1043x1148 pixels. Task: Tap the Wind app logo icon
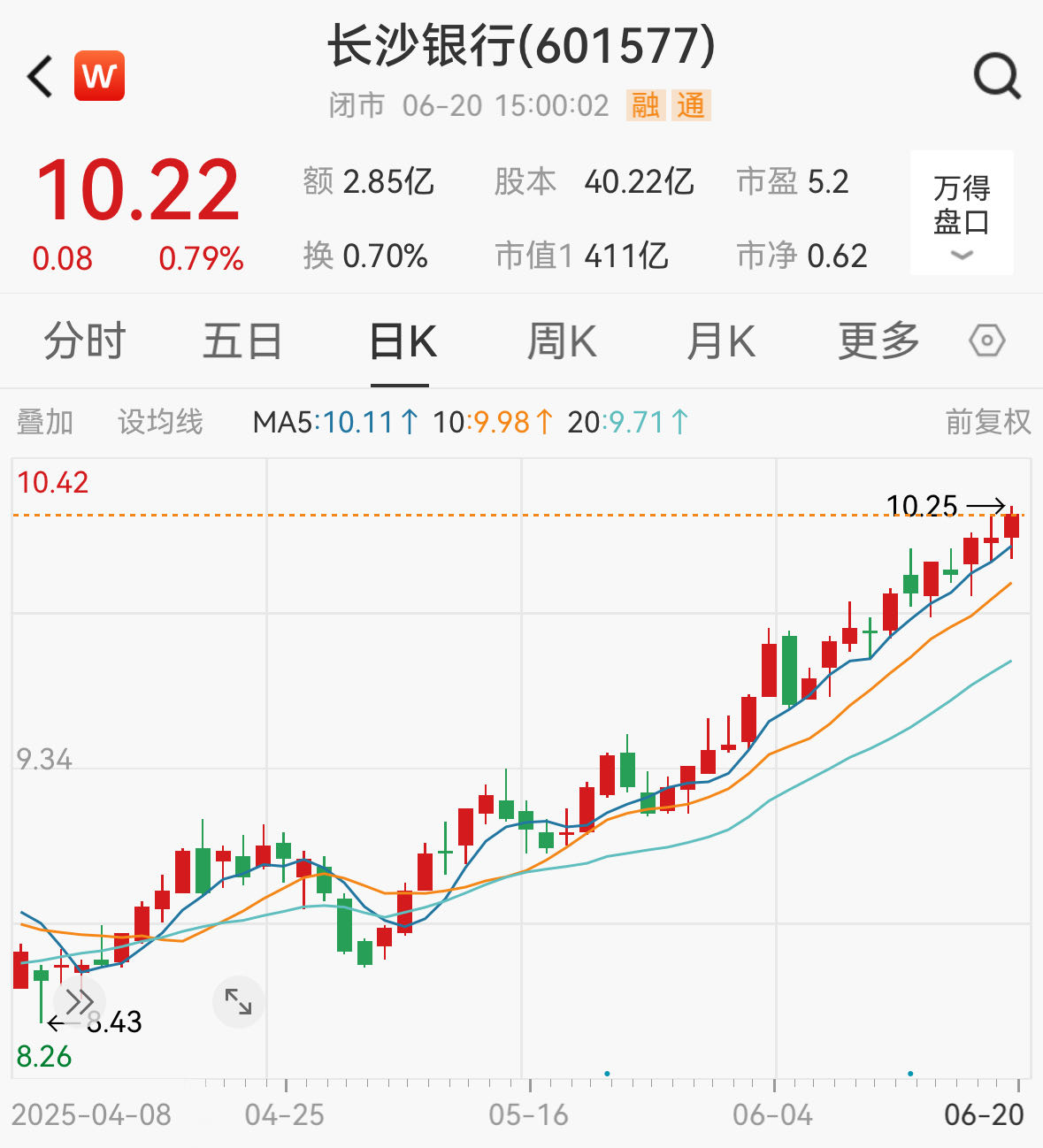[100, 76]
